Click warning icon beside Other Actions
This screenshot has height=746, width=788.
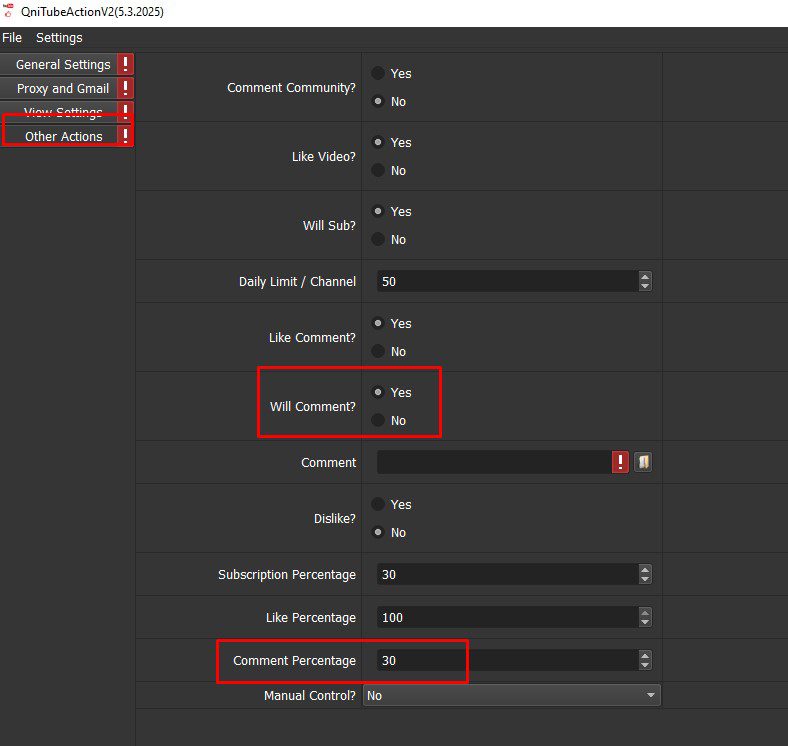pyautogui.click(x=125, y=136)
